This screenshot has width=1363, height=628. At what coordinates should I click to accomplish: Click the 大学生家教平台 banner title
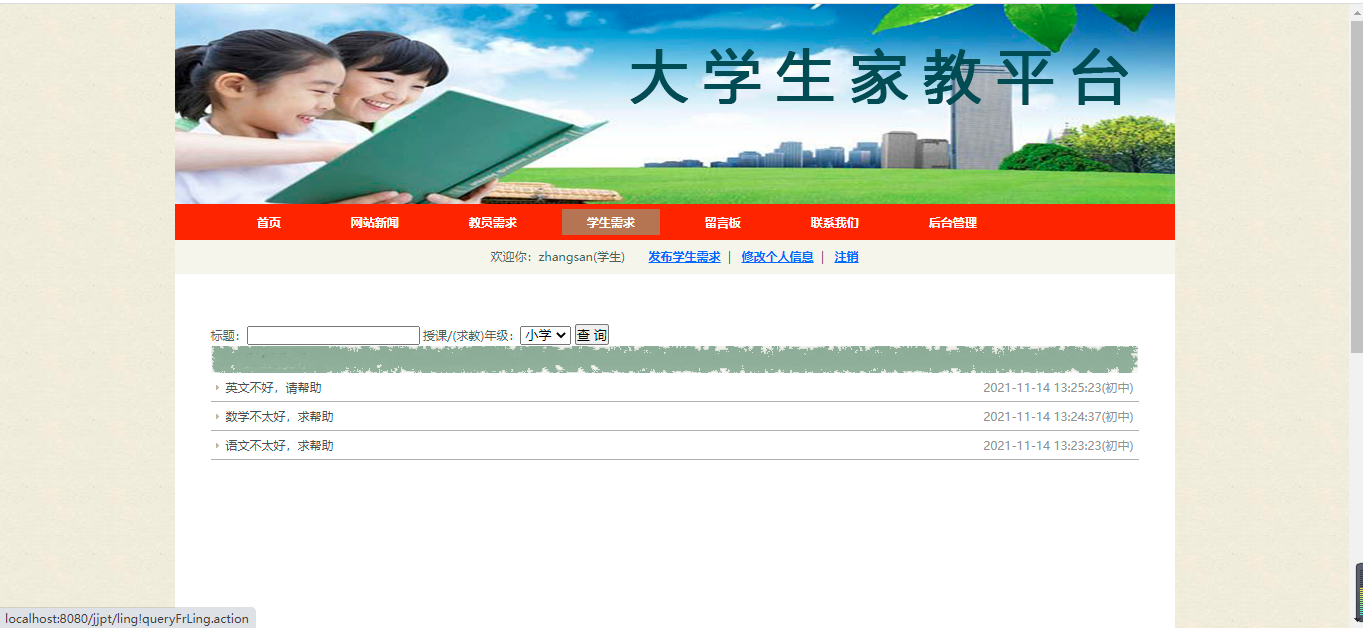click(880, 79)
